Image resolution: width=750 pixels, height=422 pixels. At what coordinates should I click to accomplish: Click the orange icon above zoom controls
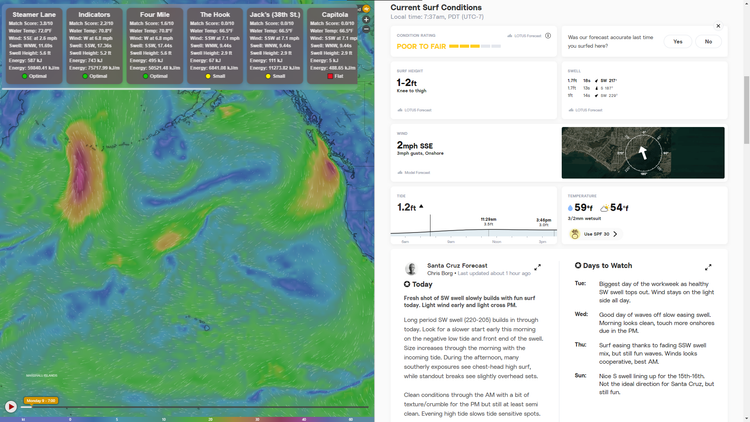point(366,8)
